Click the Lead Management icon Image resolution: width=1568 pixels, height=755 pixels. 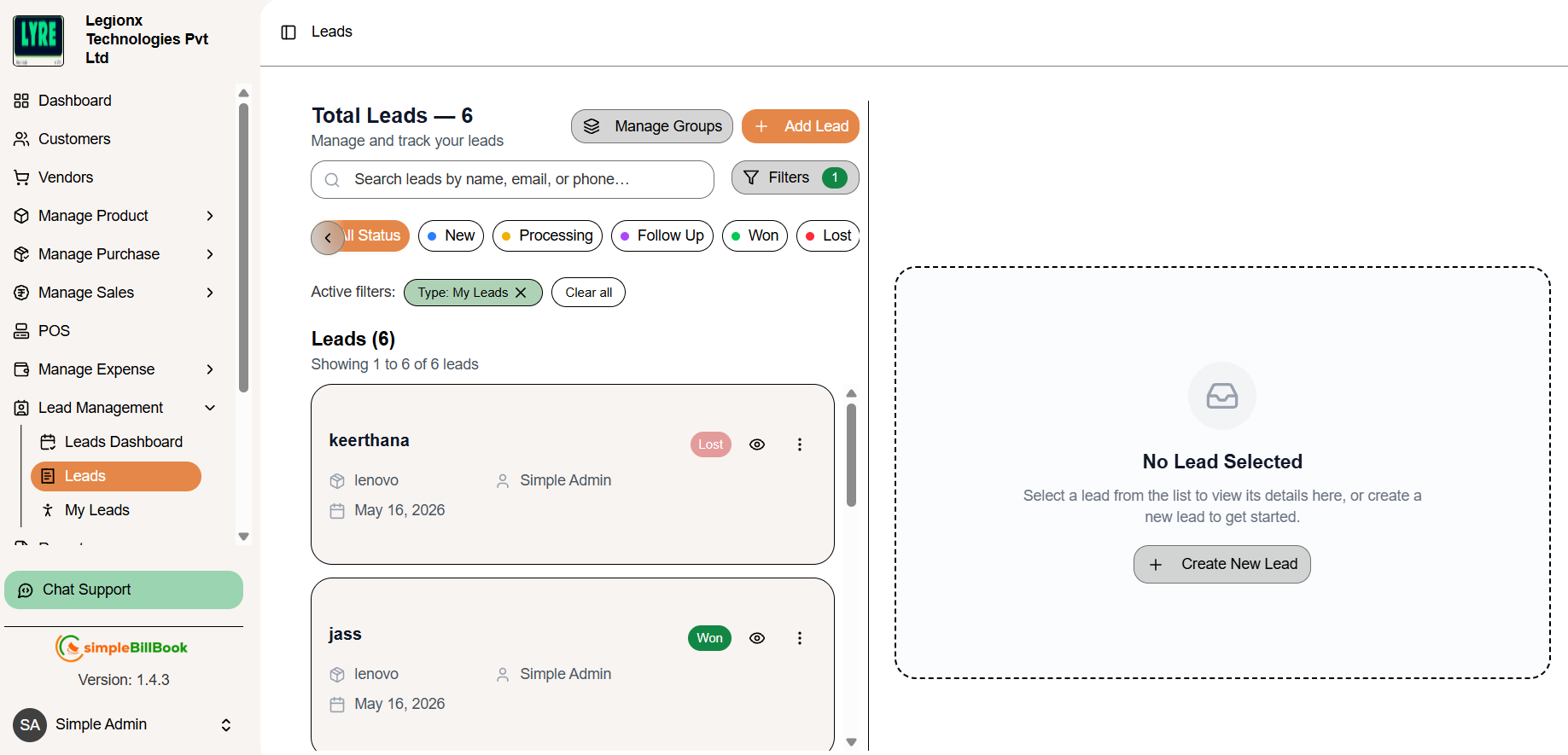coord(21,408)
